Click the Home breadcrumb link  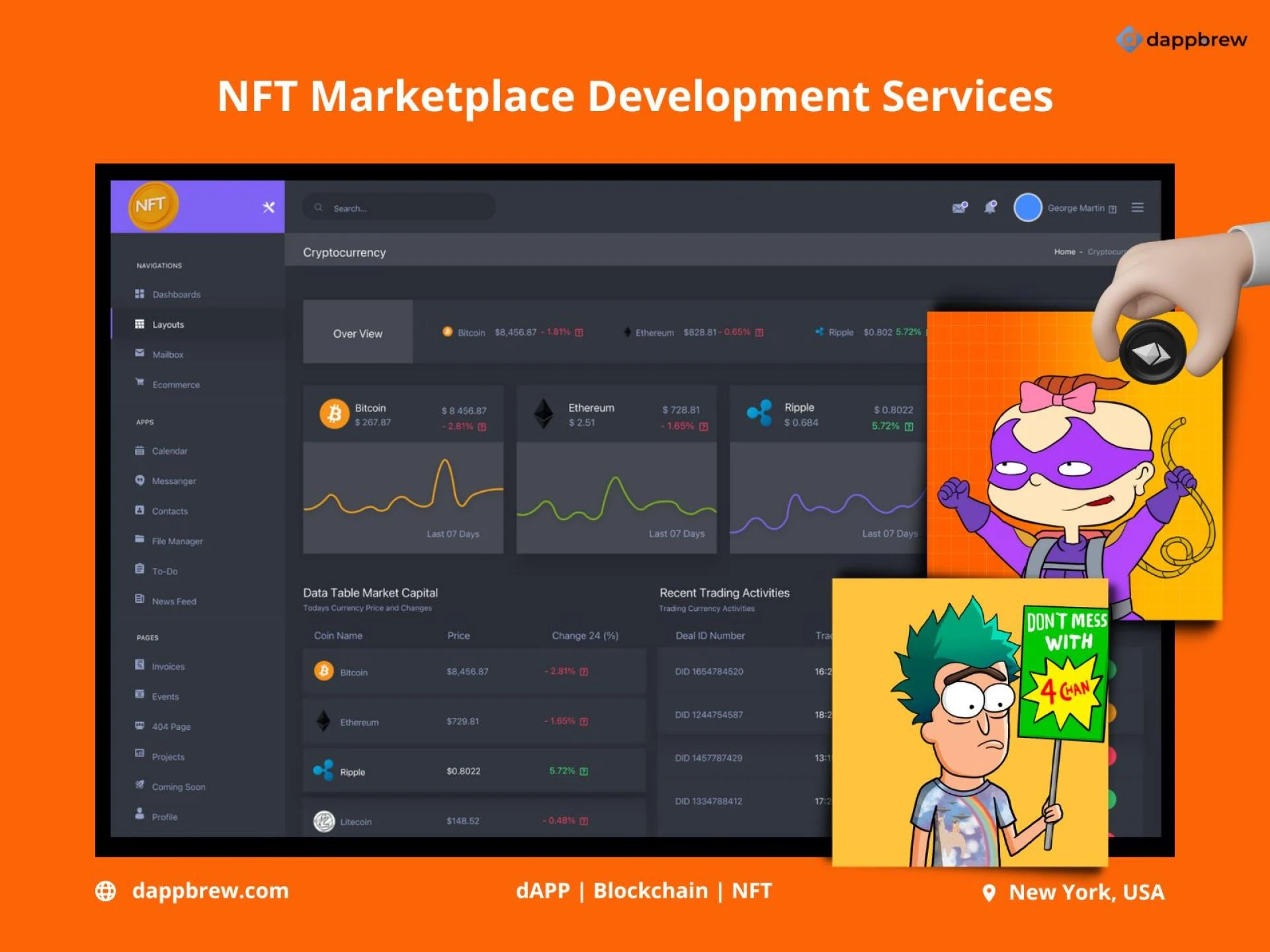(x=1064, y=252)
